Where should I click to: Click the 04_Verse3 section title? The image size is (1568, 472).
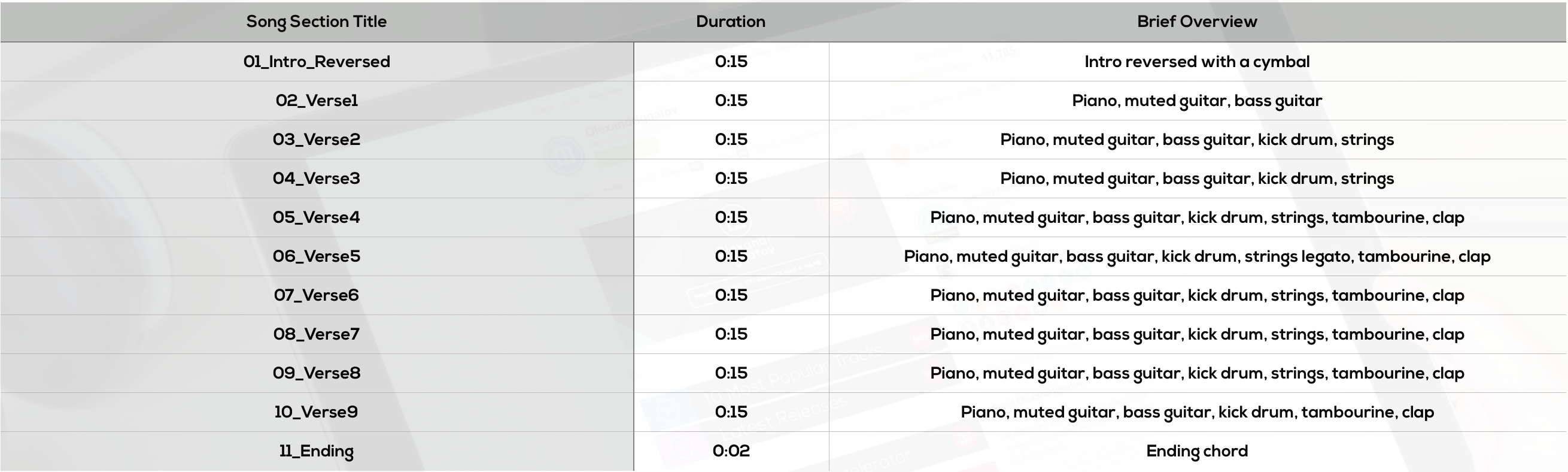317,178
